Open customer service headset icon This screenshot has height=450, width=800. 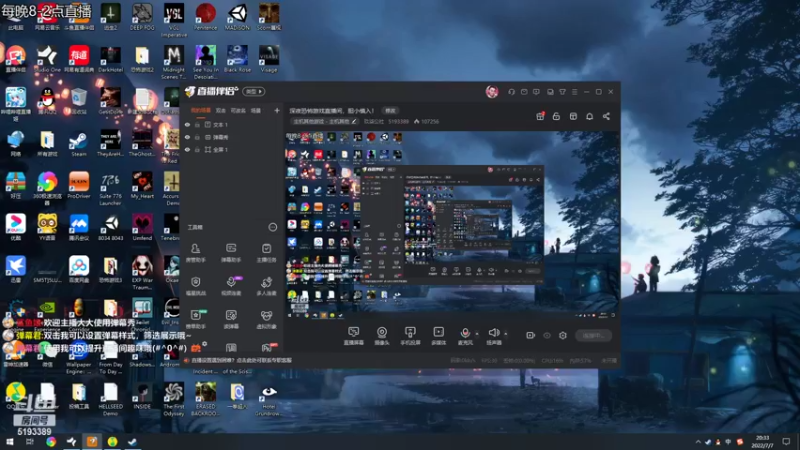pyautogui.click(x=511, y=92)
